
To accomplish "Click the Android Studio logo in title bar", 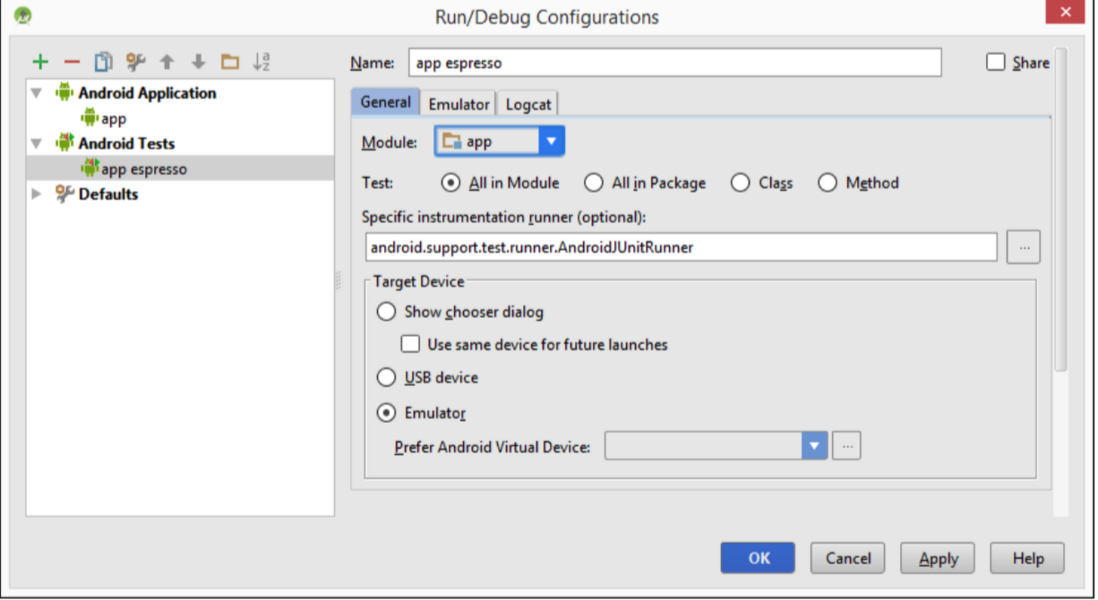I will coord(22,15).
